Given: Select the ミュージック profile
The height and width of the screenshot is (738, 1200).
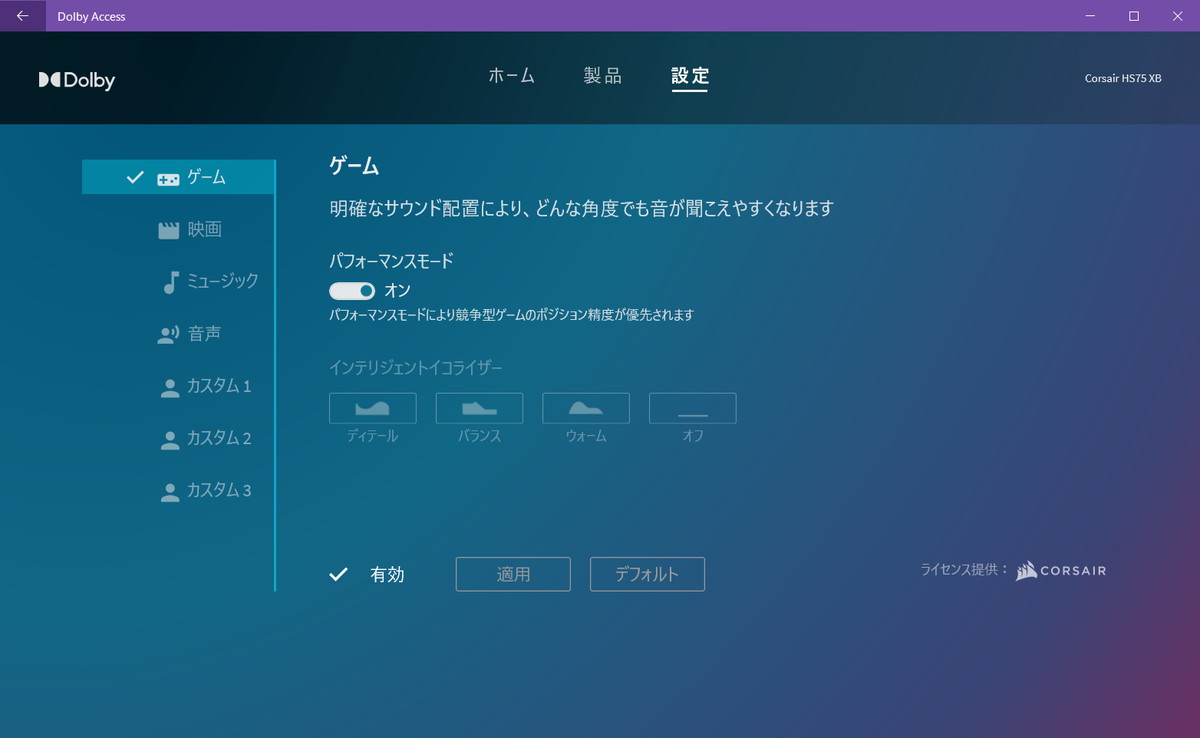Looking at the screenshot, I should (178, 282).
